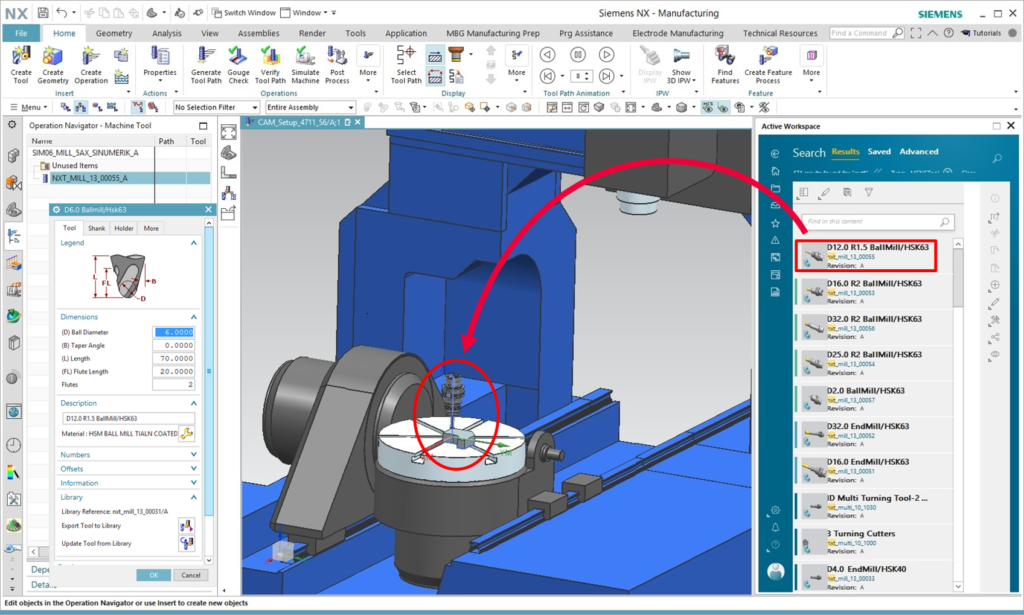Play the tool path animation

(x=607, y=54)
